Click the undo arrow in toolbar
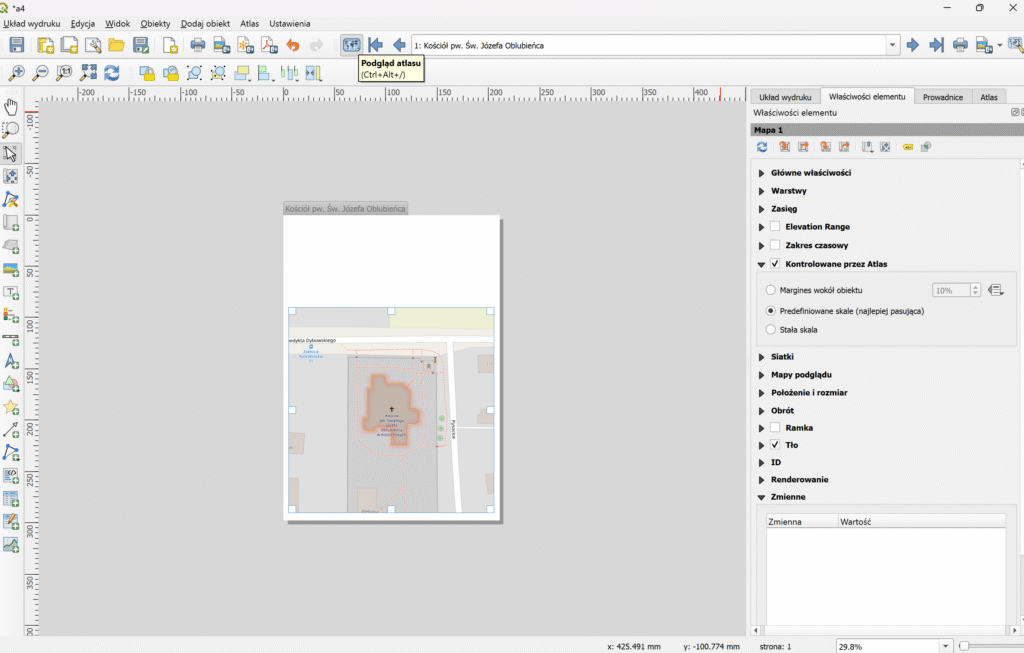 click(x=293, y=45)
